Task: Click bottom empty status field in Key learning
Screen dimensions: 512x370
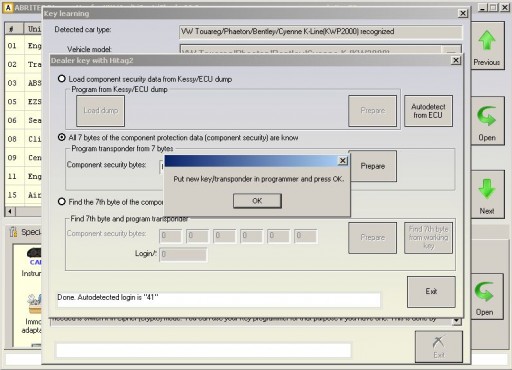Action: [203, 350]
